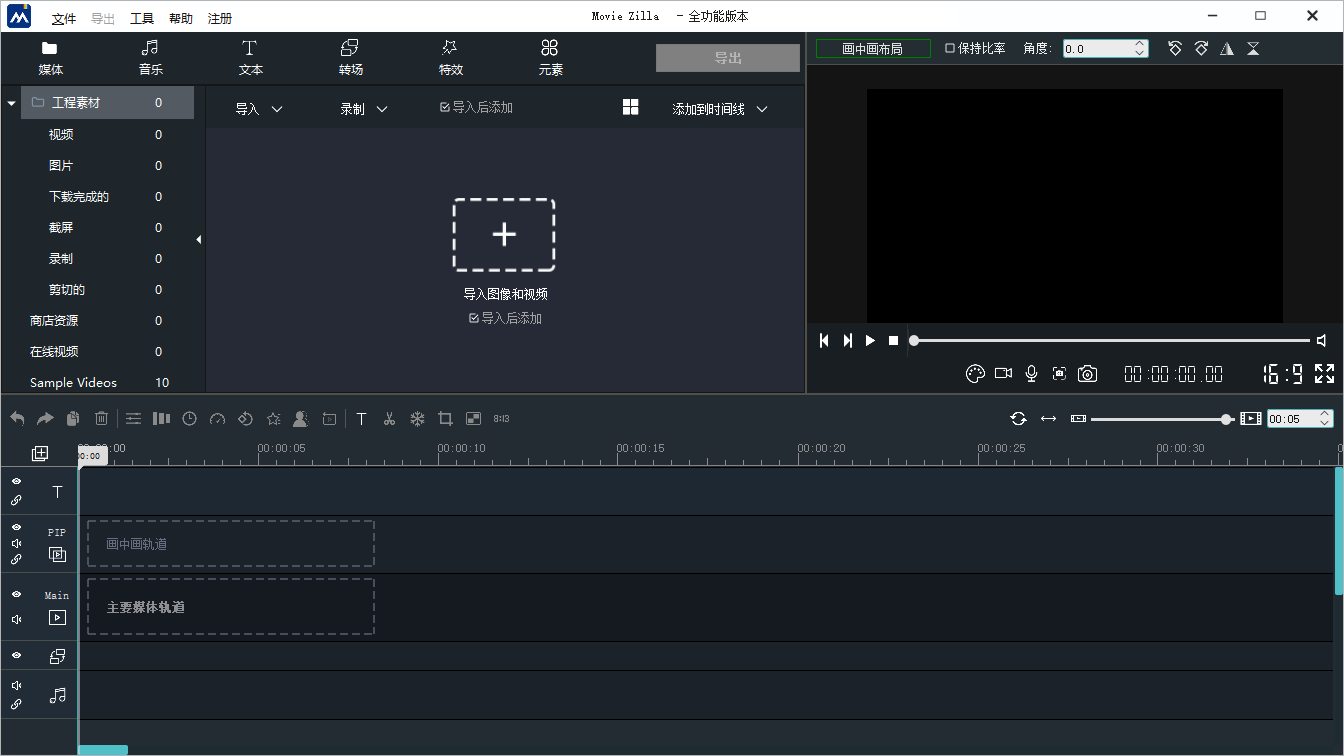The width and height of the screenshot is (1344, 756).
Task: Enter fullscreen preview with the expand icon
Action: [1324, 373]
